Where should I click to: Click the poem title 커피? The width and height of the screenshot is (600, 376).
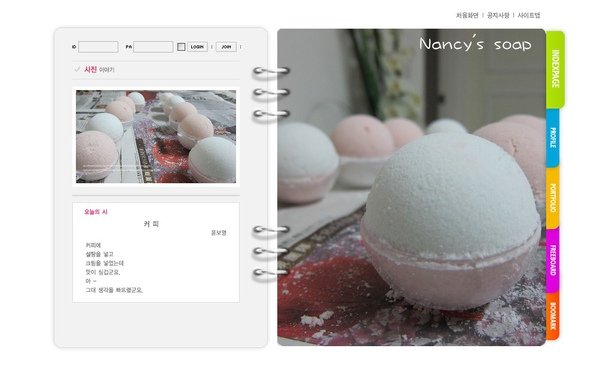coord(151,224)
